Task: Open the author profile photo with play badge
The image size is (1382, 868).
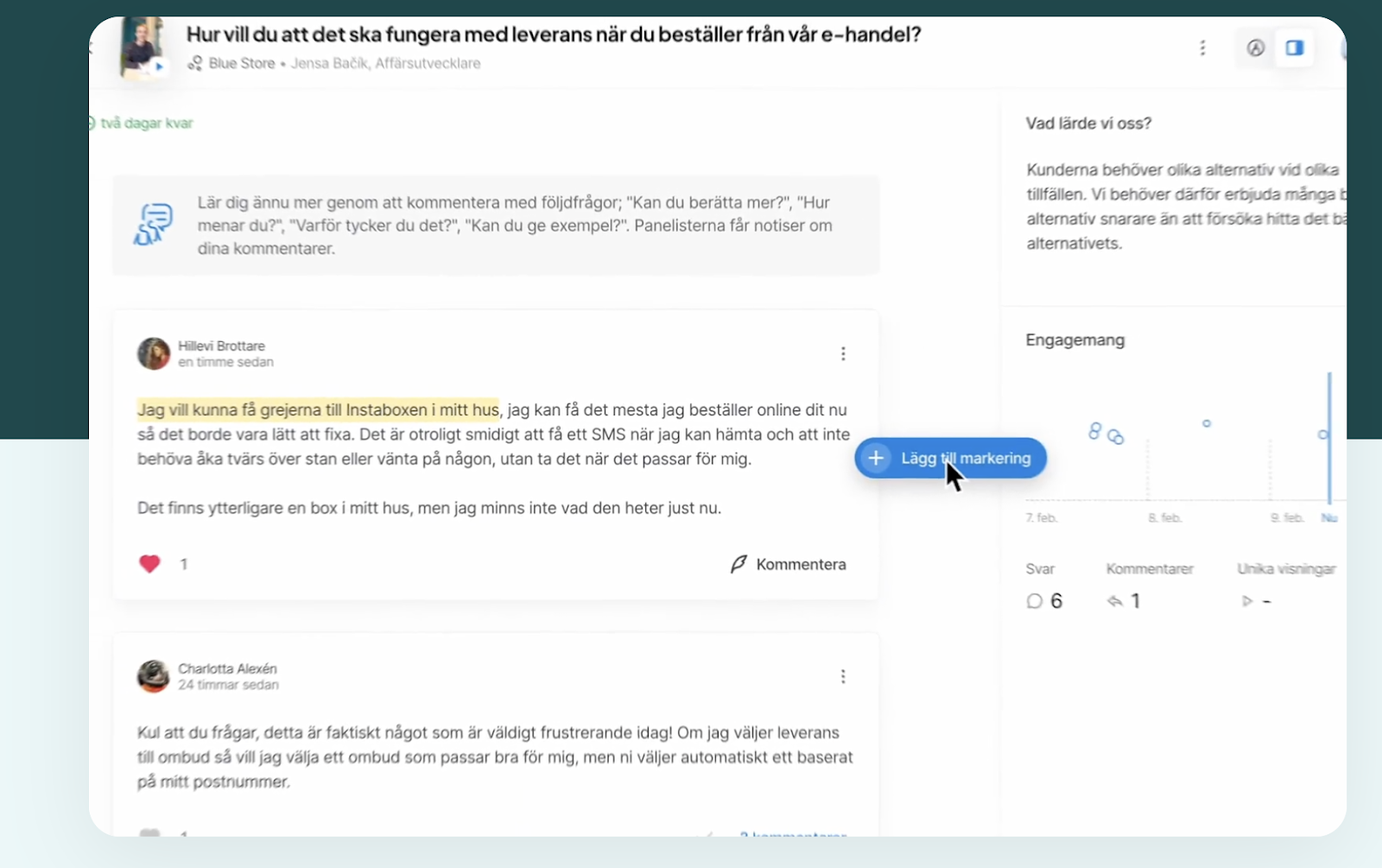Action: (143, 48)
